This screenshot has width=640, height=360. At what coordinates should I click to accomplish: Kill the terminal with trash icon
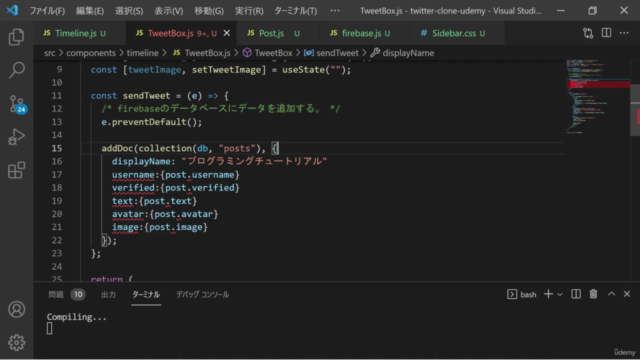593,294
